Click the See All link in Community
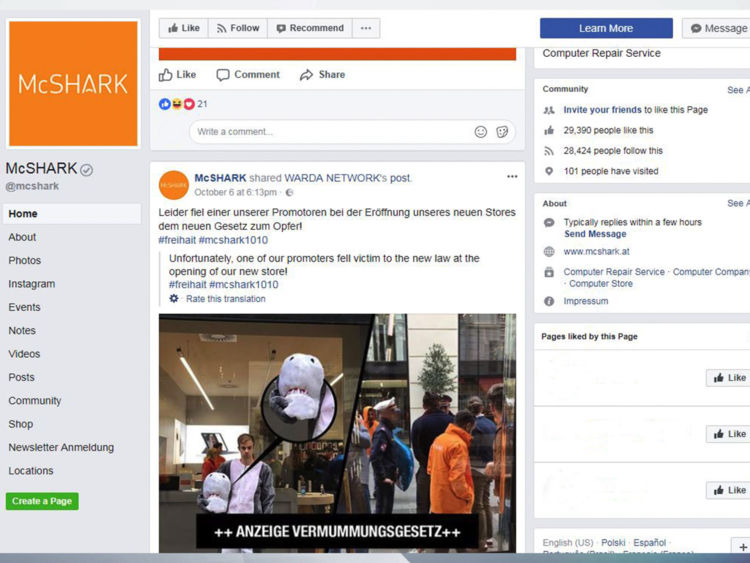750x563 pixels. pos(738,90)
